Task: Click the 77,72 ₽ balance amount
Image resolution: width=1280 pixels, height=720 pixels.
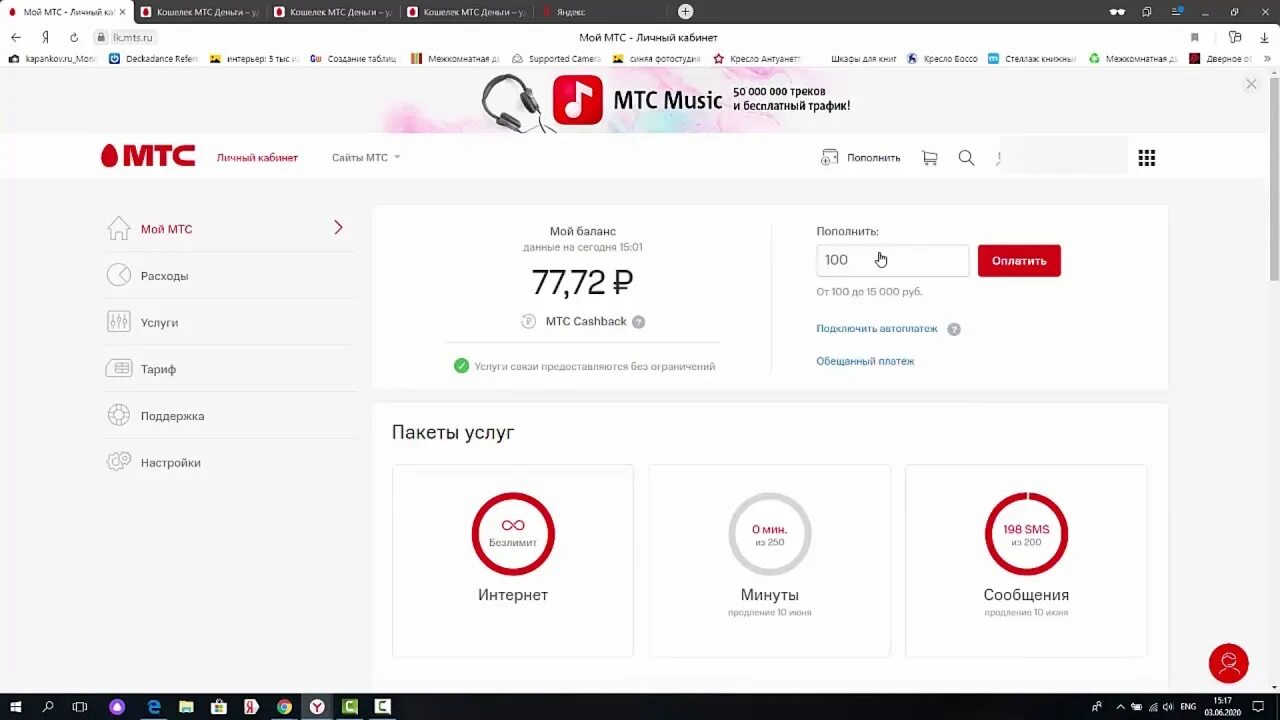Action: tap(582, 283)
